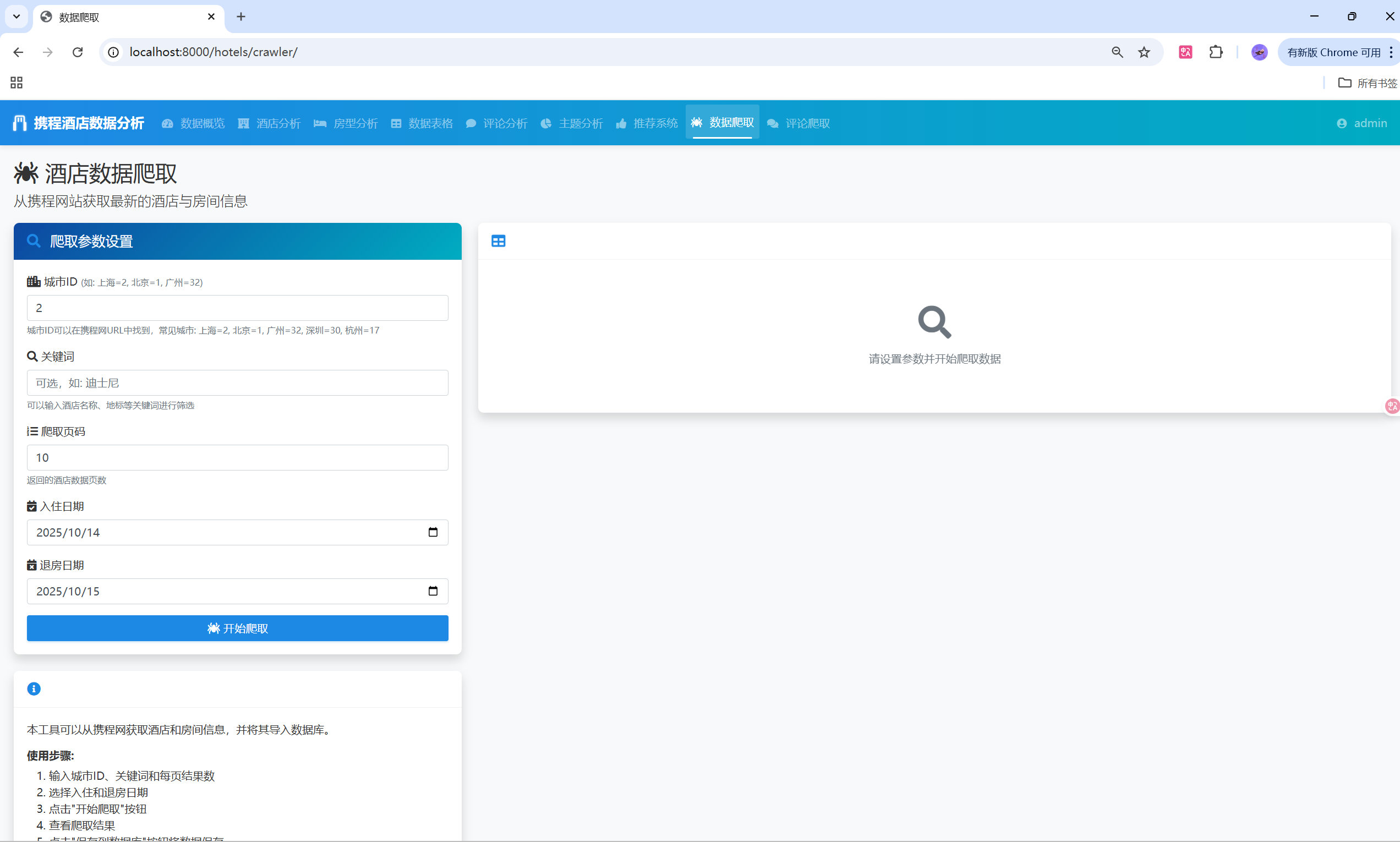1400x842 pixels.
Task: Click the 城市ID input field
Action: point(237,308)
